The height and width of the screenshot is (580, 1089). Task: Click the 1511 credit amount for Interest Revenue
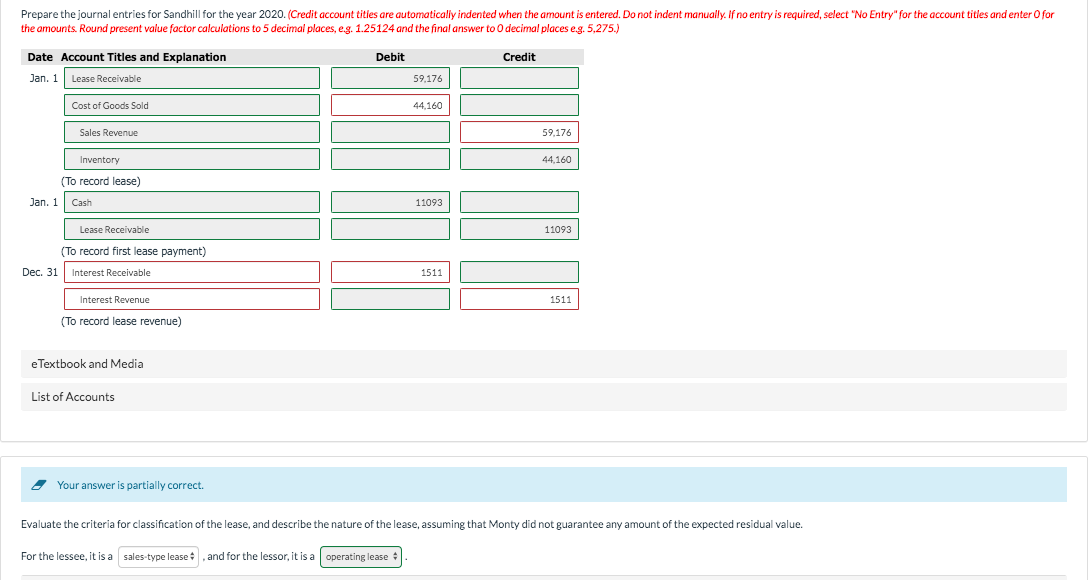click(x=519, y=299)
